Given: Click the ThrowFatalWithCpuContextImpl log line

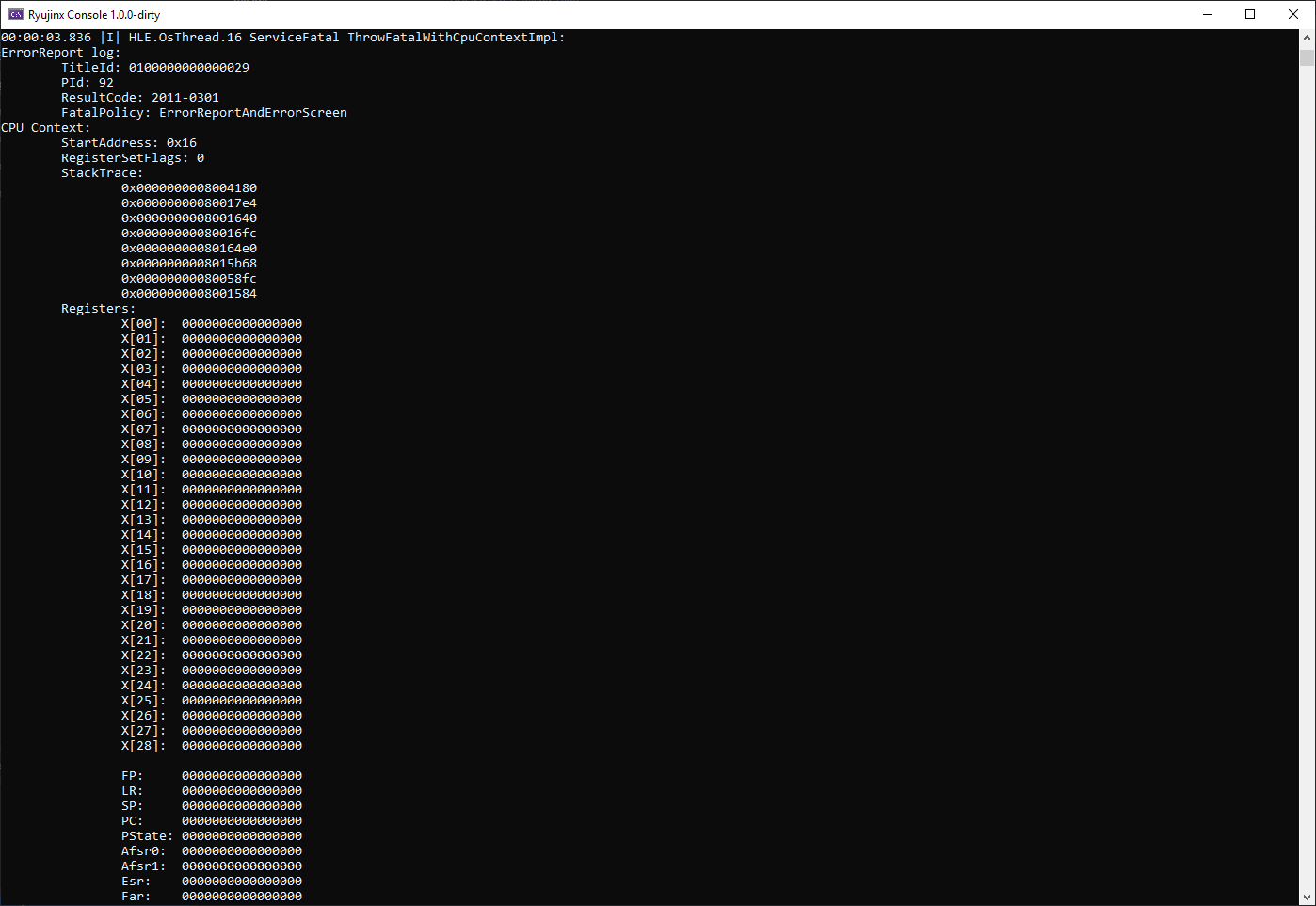Looking at the screenshot, I should 283,38.
